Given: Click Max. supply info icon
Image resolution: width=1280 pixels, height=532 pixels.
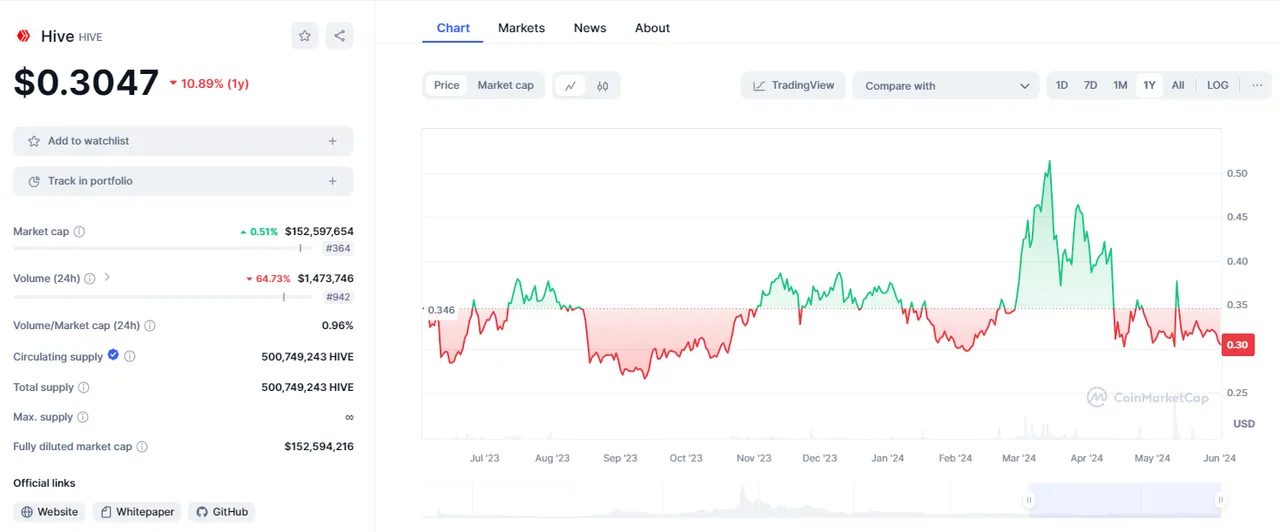Looking at the screenshot, I should point(83,417).
